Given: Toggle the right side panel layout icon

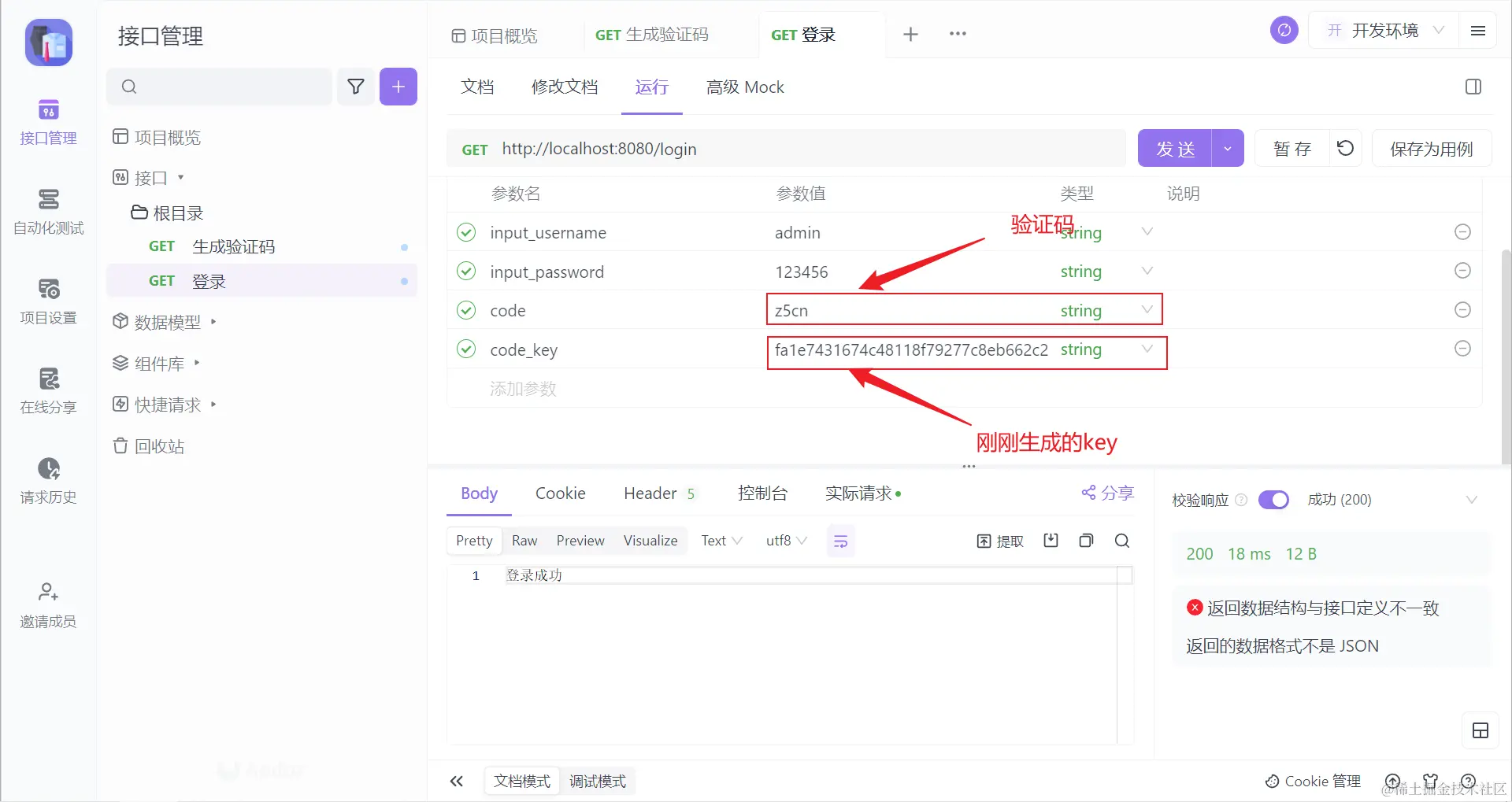Looking at the screenshot, I should click(x=1473, y=87).
